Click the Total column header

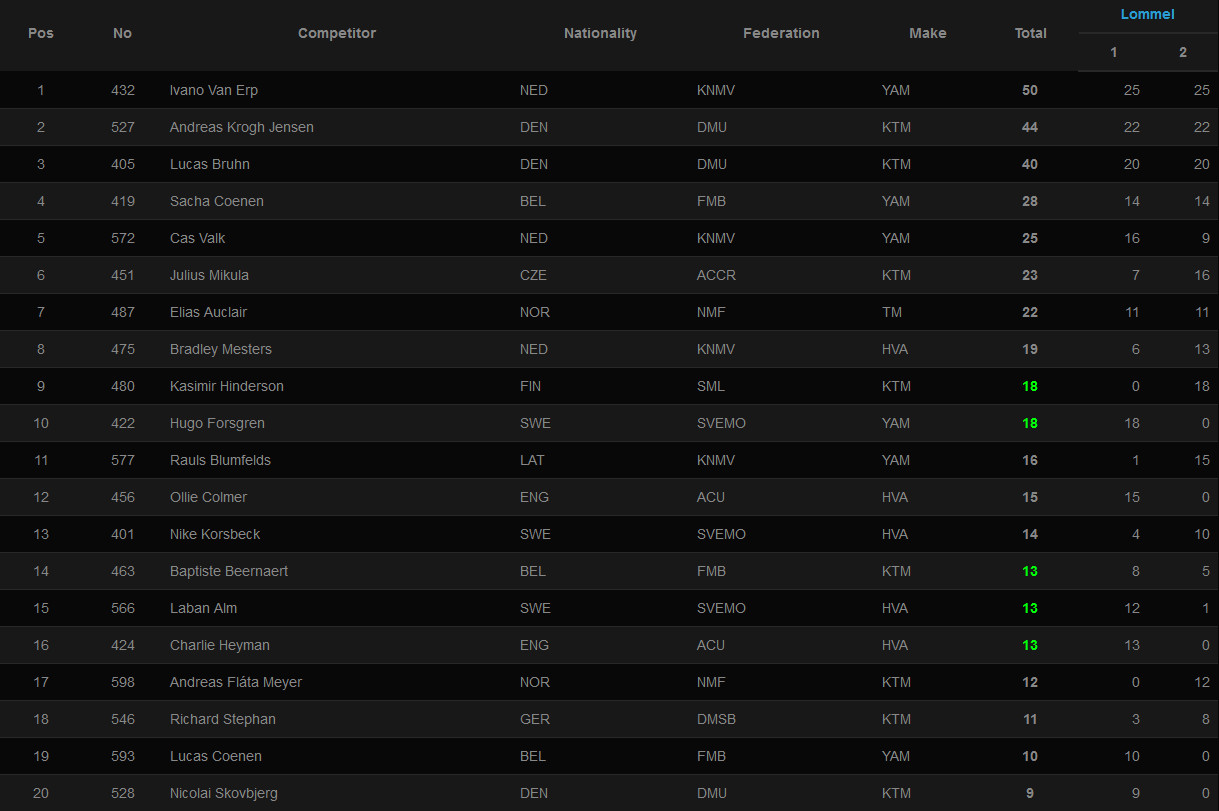[x=1031, y=33]
